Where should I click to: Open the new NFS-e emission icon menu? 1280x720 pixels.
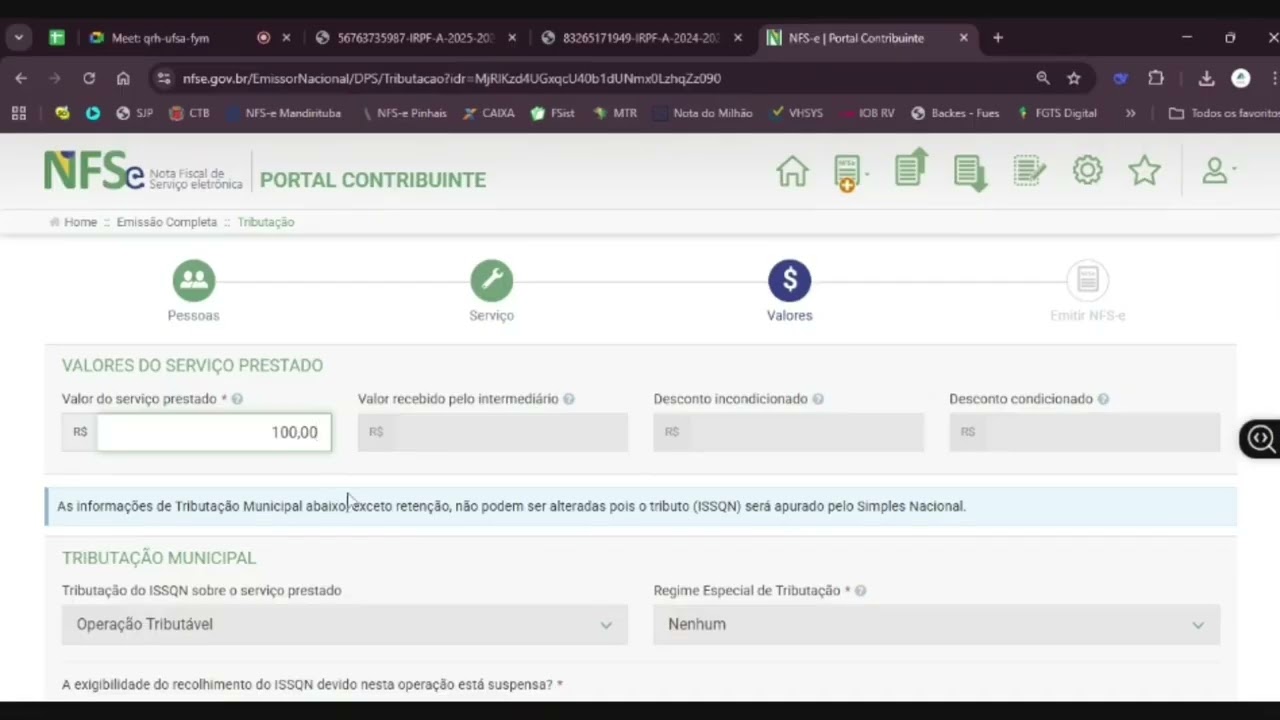[x=849, y=172]
